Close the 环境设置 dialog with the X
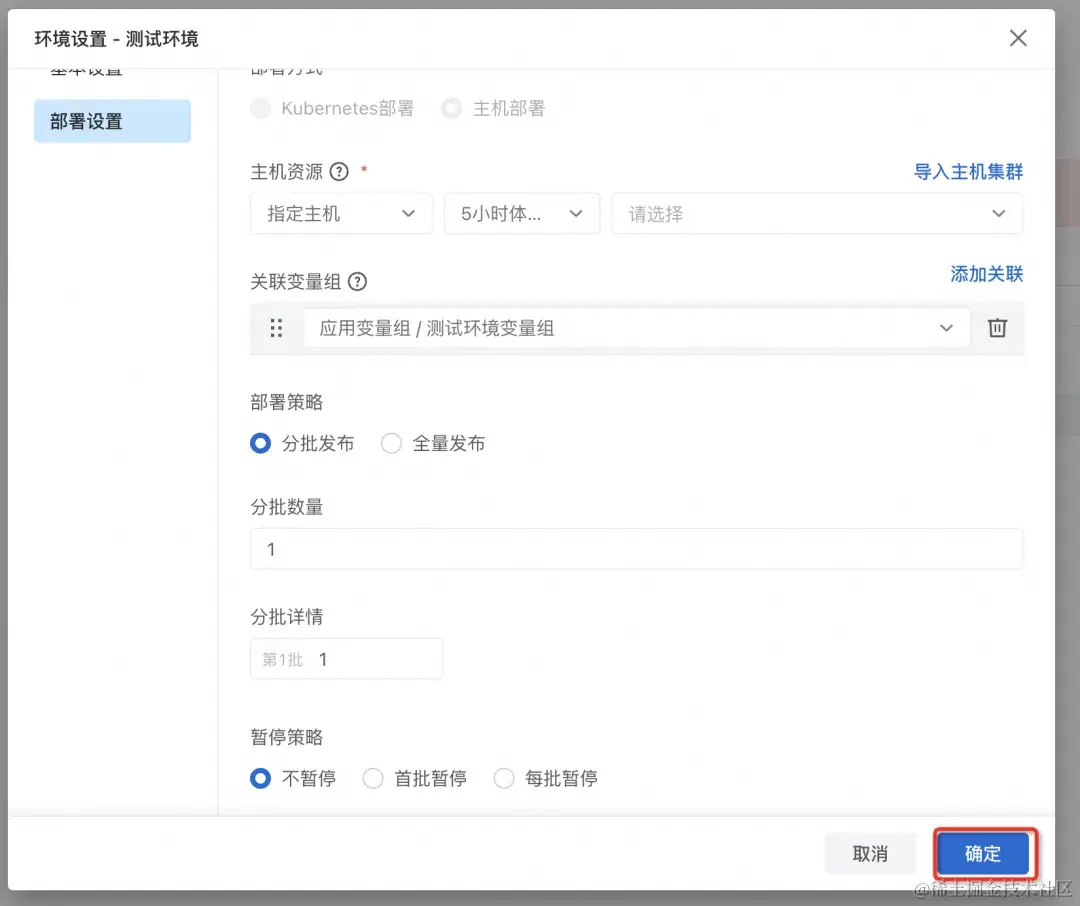The height and width of the screenshot is (906, 1080). pyautogui.click(x=1018, y=37)
